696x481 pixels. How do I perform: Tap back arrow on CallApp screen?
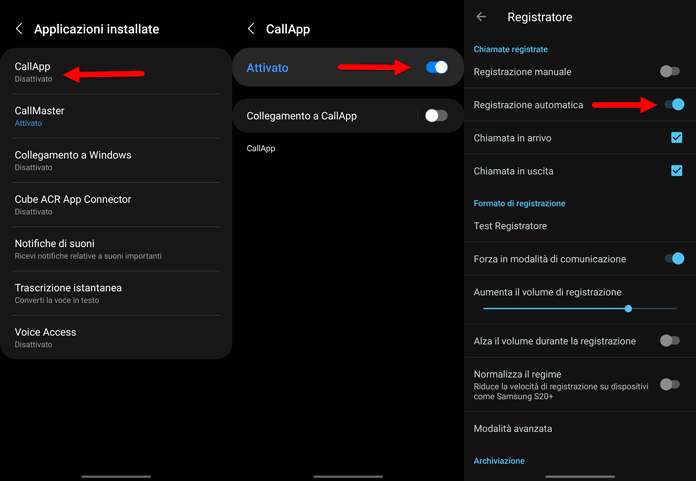point(251,29)
